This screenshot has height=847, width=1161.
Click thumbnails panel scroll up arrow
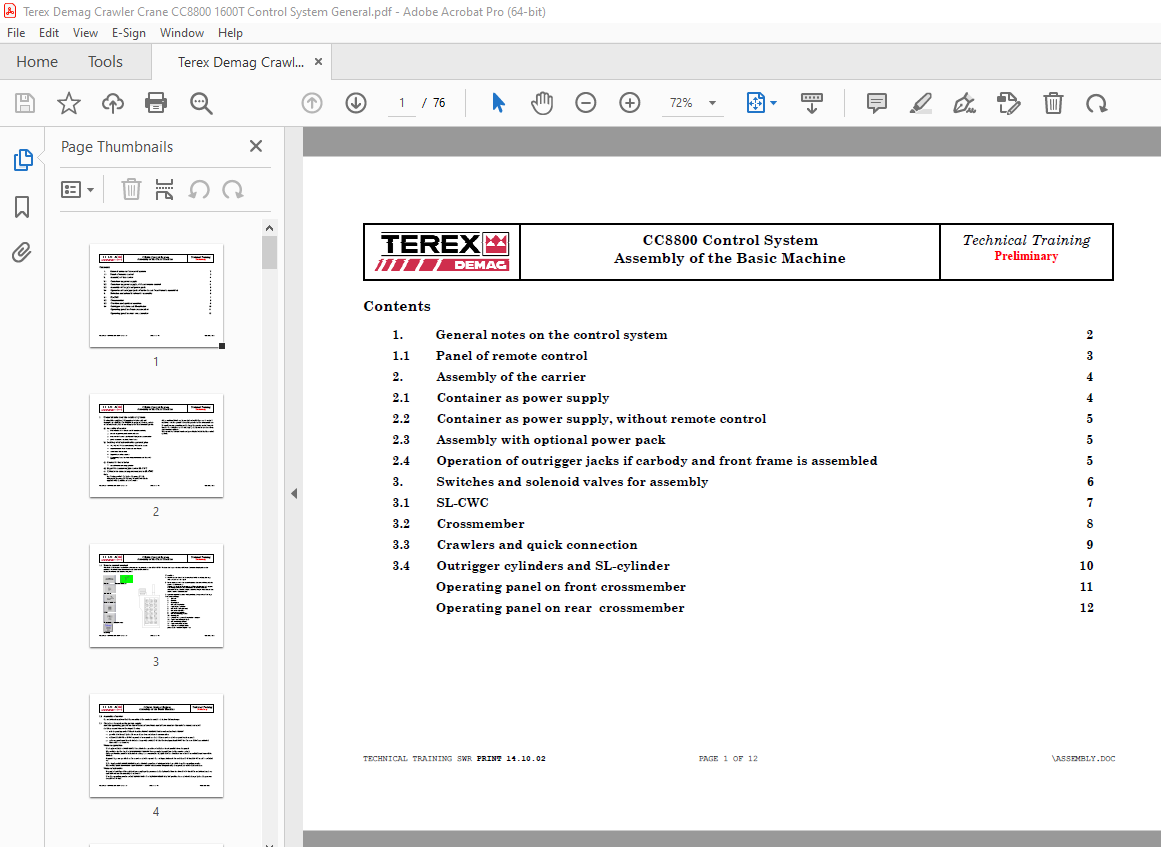pos(270,228)
